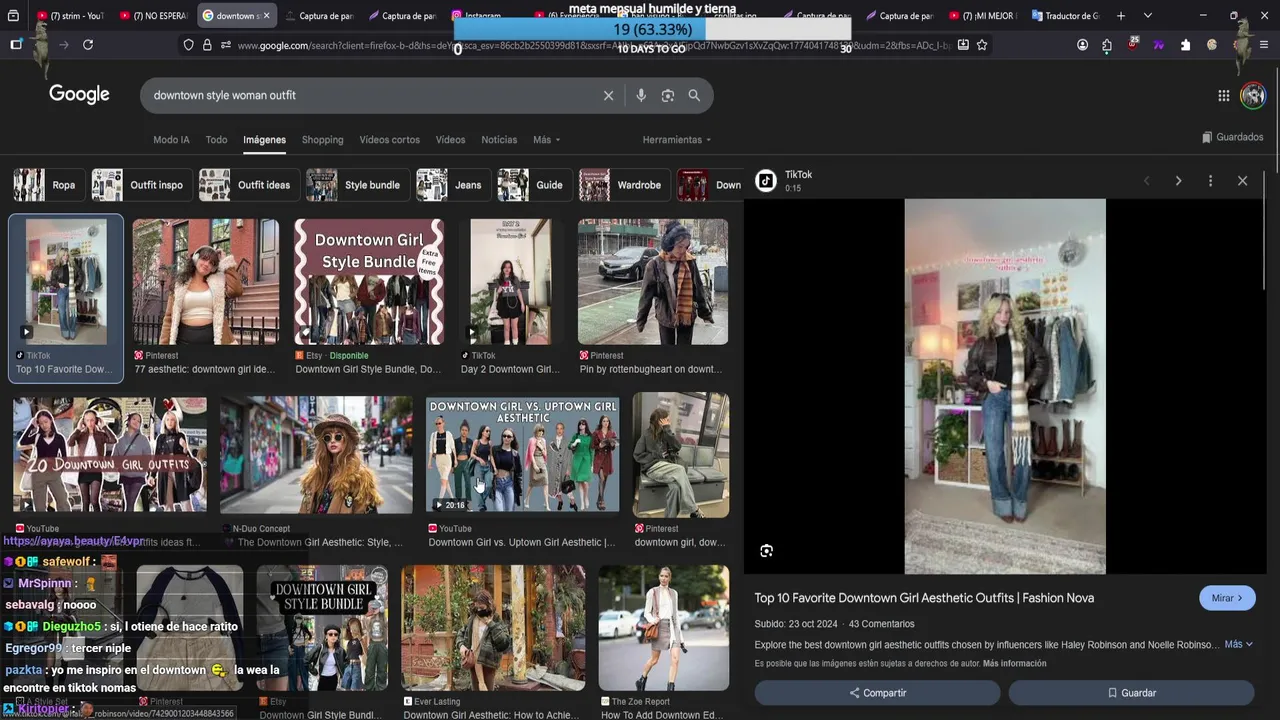Start voice search with microphone icon

click(641, 95)
